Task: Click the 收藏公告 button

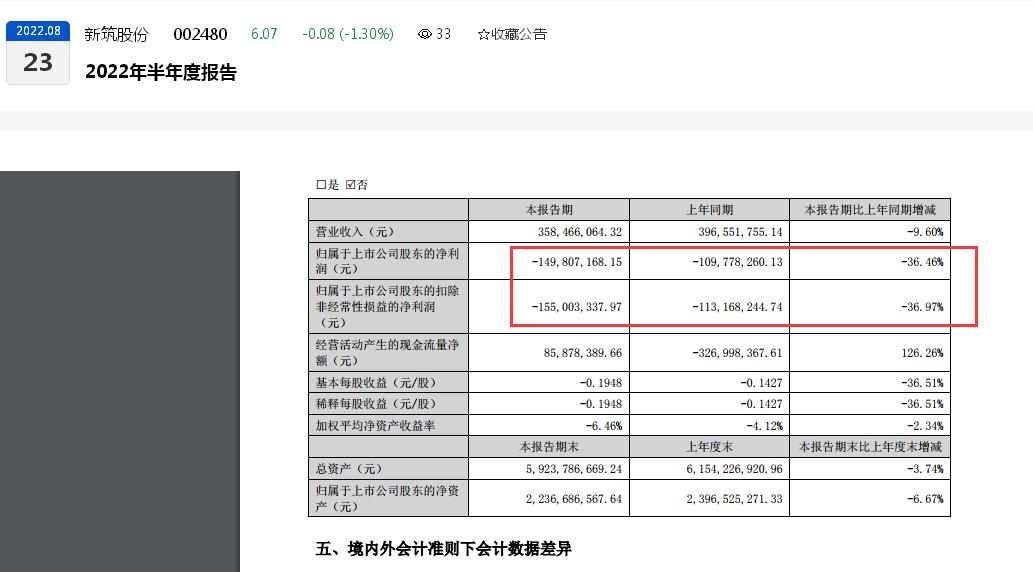Action: [x=512, y=34]
